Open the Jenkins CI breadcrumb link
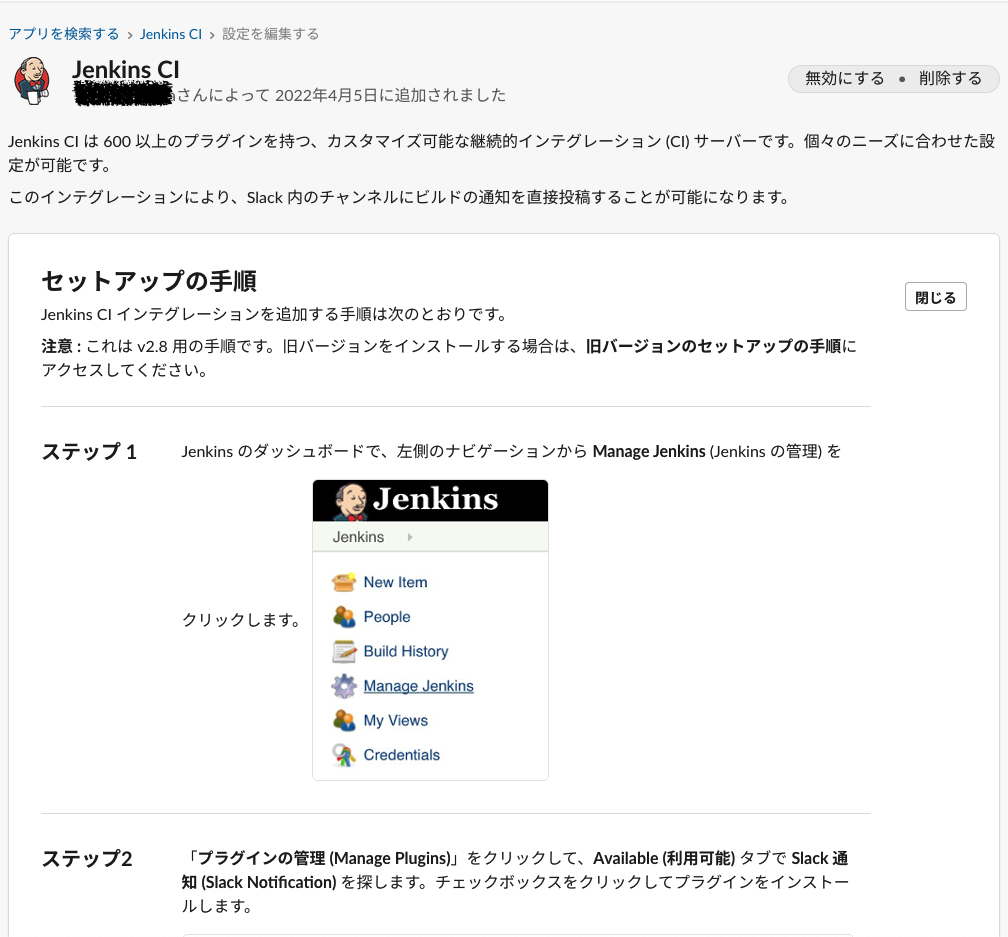The image size is (1008, 937). tap(171, 33)
